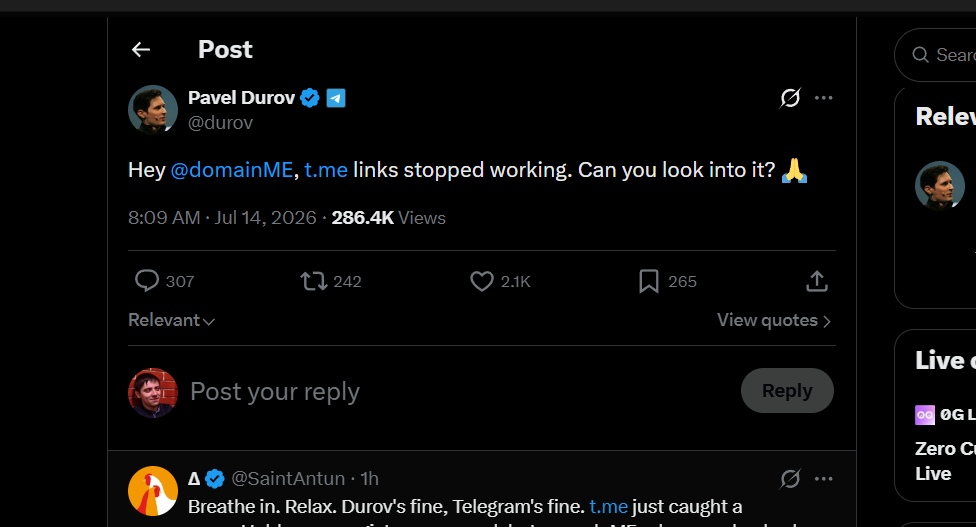
Task: Open the @domainME mention link
Action: tap(232, 170)
